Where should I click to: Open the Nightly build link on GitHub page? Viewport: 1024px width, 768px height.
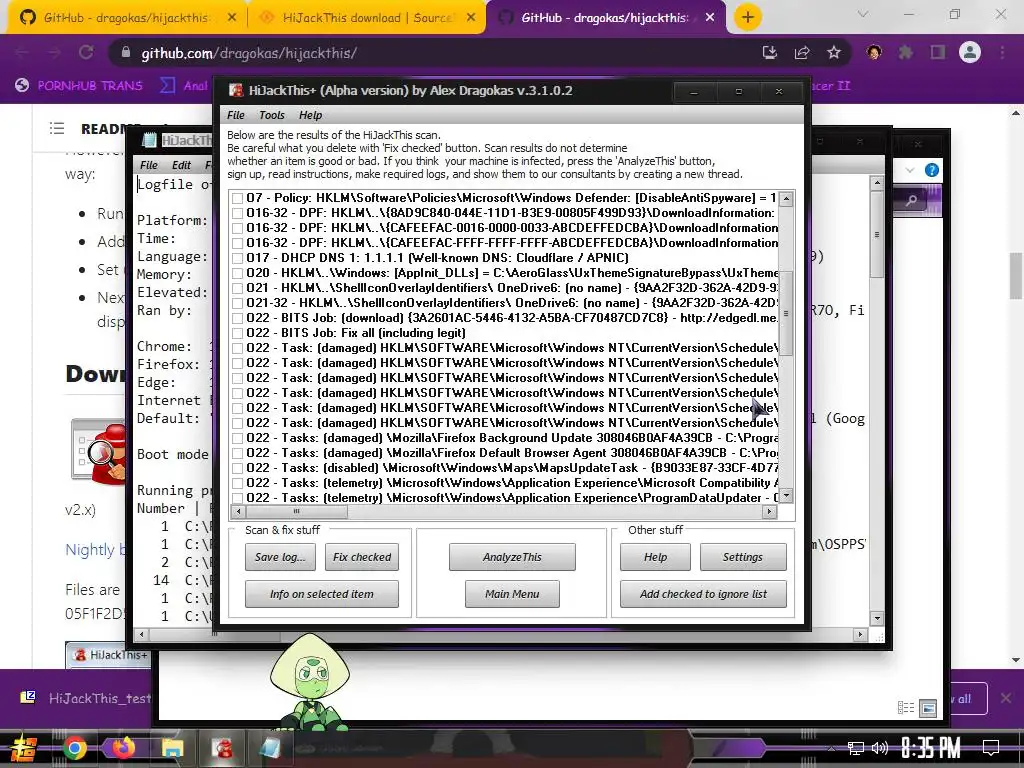pyautogui.click(x=95, y=550)
